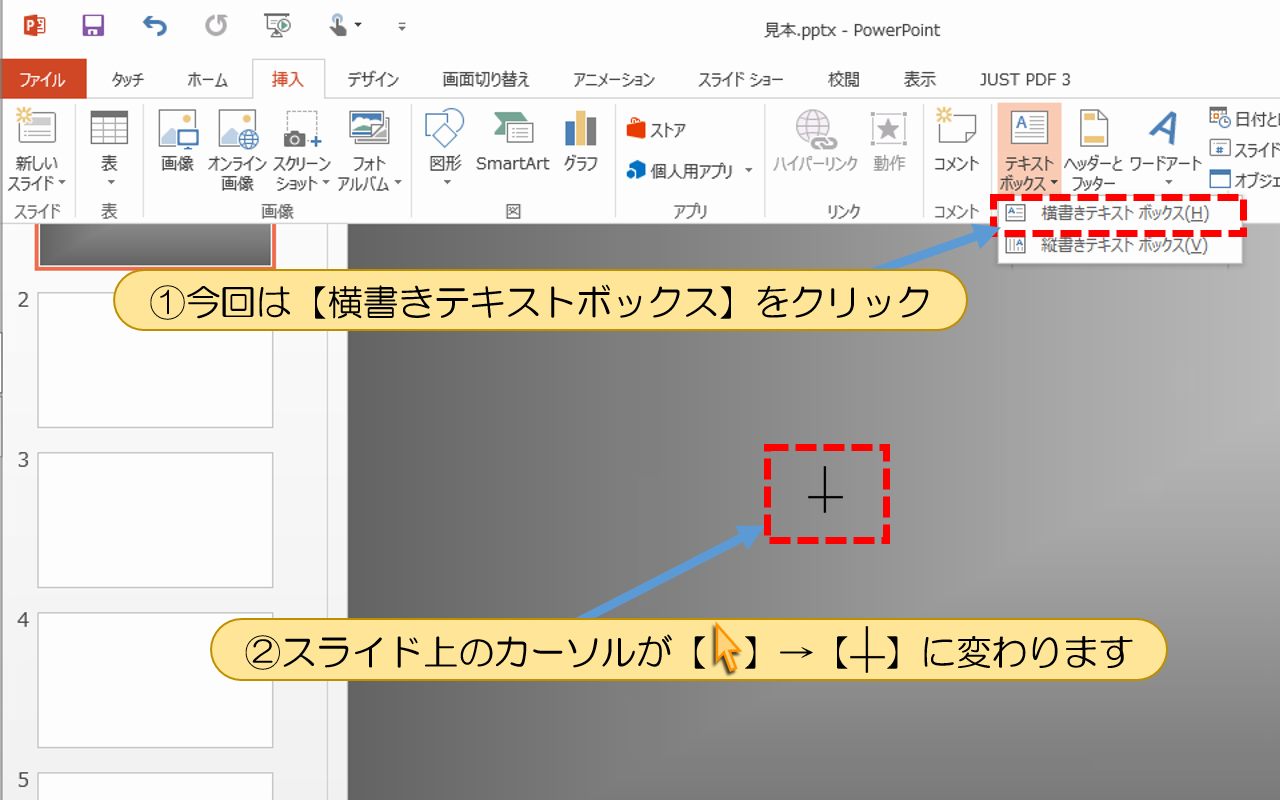Select slide 2 thumbnail

click(x=155, y=360)
